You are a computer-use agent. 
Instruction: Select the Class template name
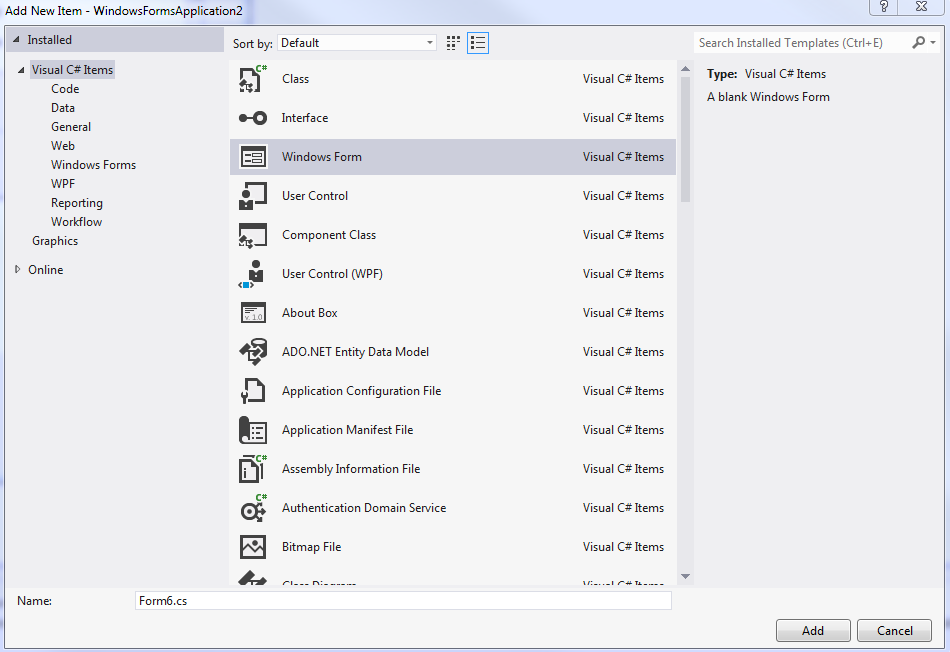click(x=295, y=79)
